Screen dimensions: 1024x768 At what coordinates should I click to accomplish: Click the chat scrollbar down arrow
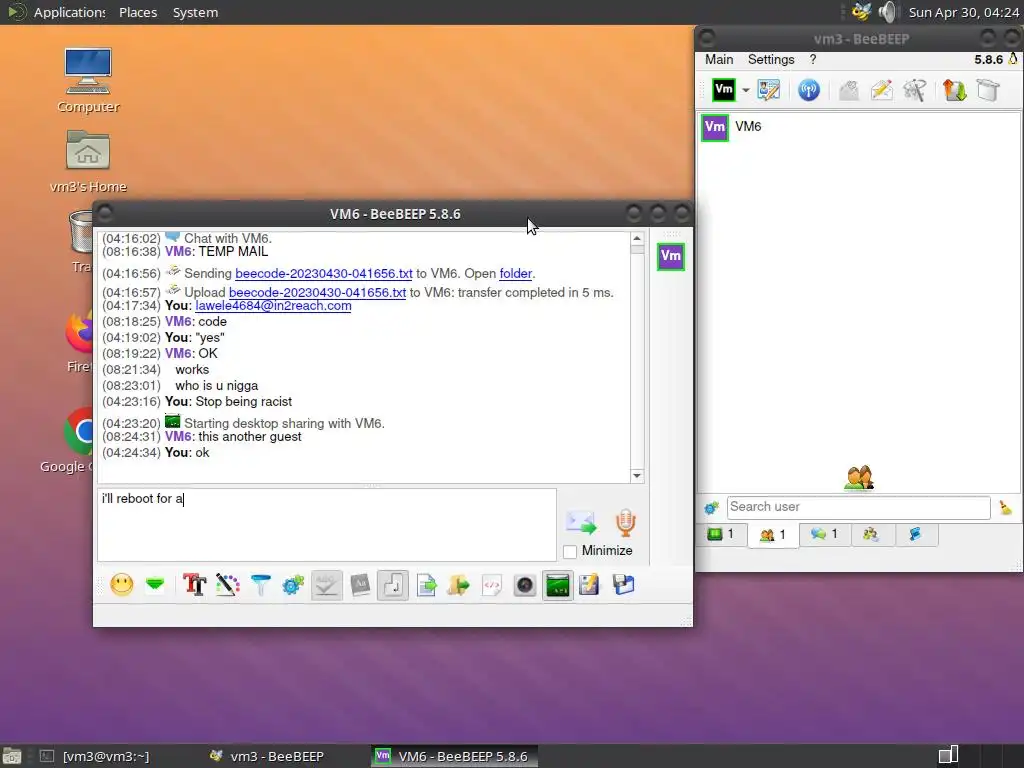[x=637, y=476]
